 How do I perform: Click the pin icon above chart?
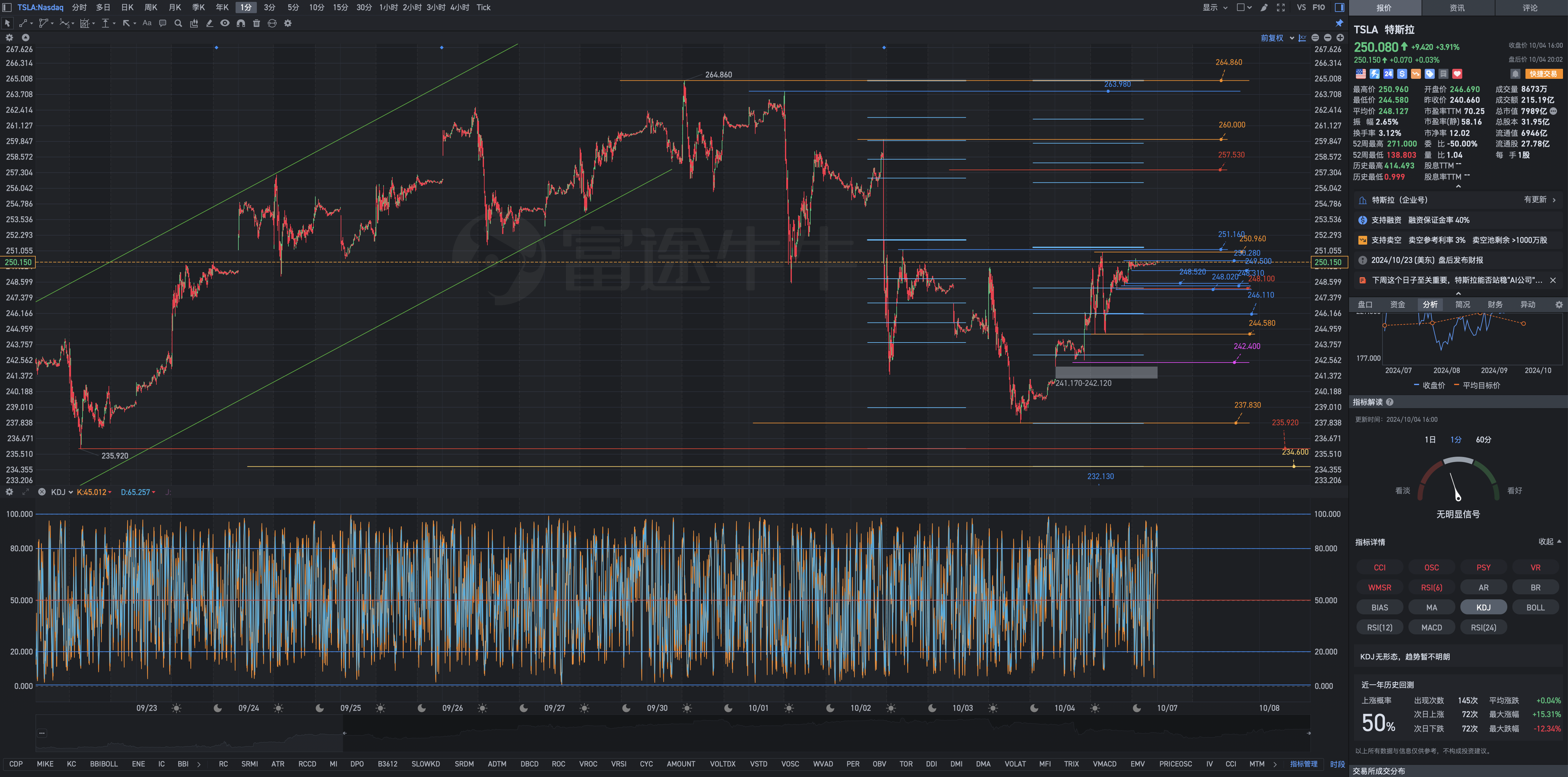pyautogui.click(x=1339, y=23)
